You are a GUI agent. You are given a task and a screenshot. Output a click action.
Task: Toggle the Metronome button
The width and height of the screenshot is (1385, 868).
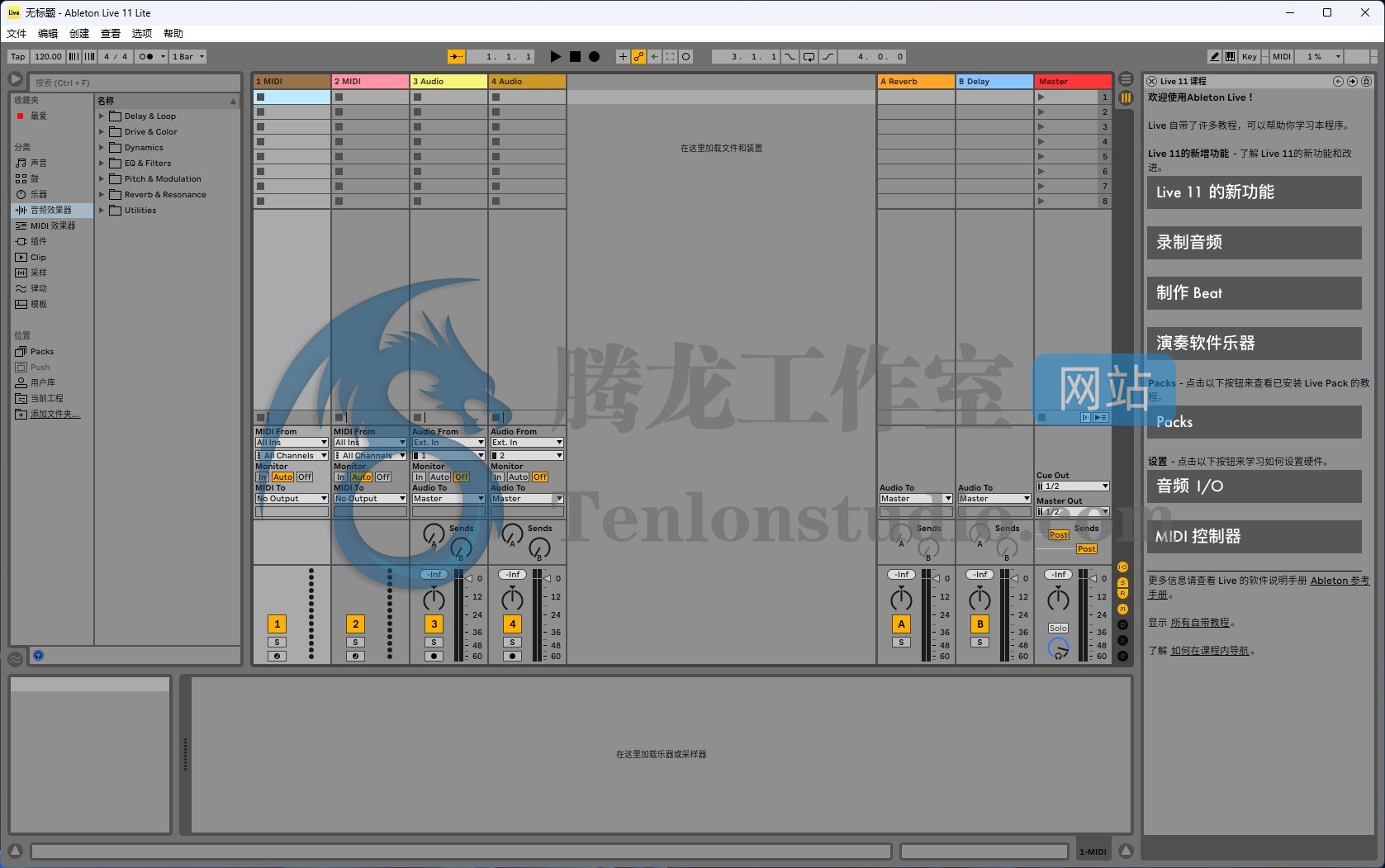click(145, 57)
